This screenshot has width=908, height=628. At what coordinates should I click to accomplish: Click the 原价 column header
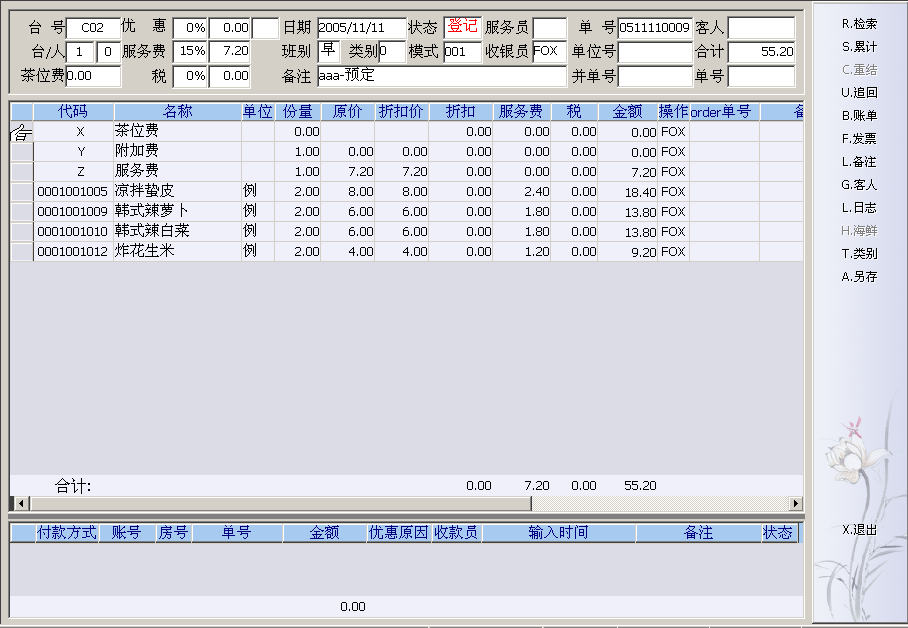point(347,112)
